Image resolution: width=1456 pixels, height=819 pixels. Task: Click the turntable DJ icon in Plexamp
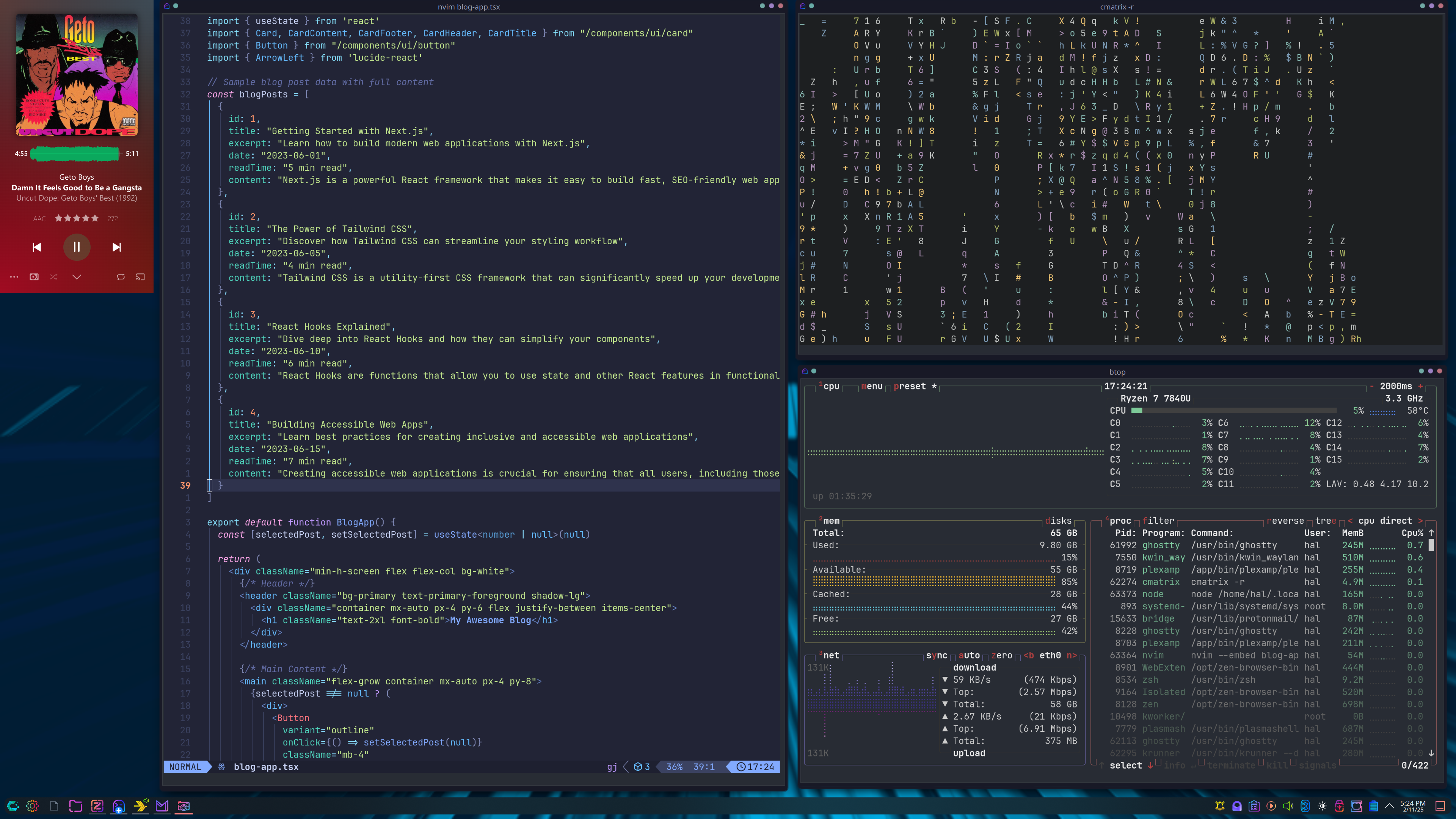[x=34, y=277]
